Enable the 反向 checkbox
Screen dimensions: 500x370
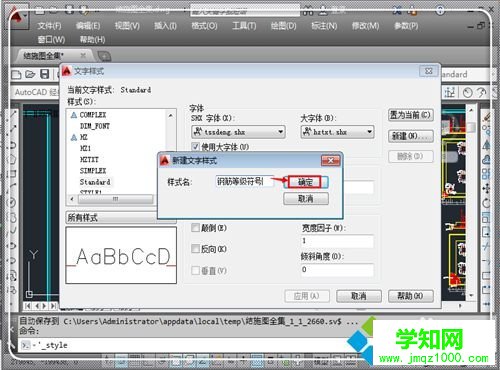[x=196, y=248]
